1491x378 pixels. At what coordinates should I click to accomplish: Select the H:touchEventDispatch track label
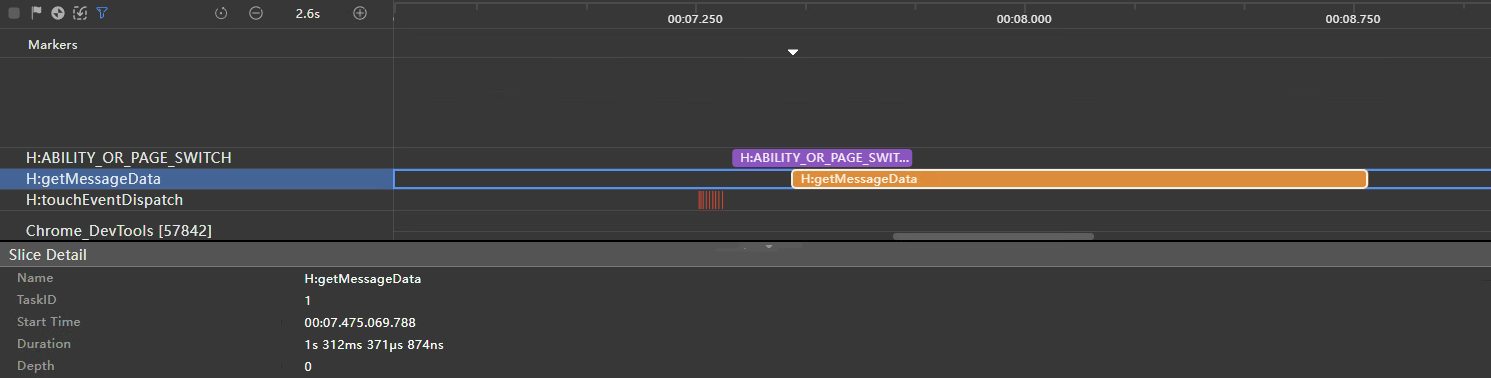[x=105, y=200]
